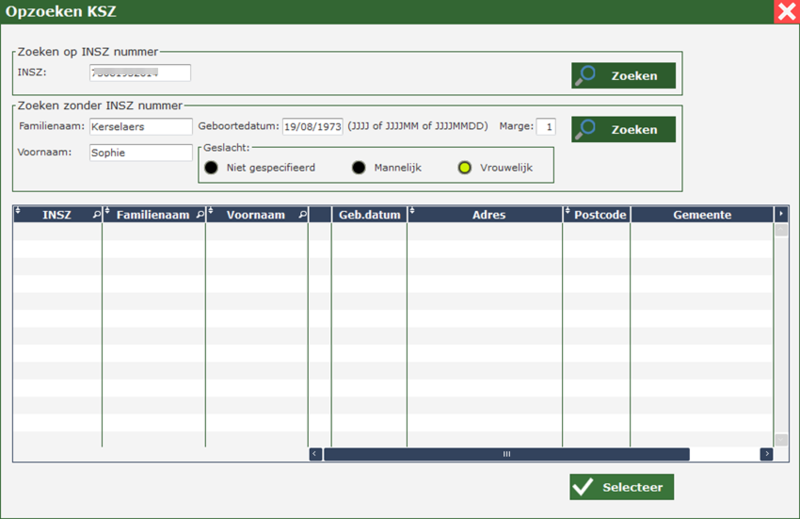Click the magnifier icon in the INSZ column header
Image resolution: width=800 pixels, height=519 pixels.
[x=96, y=215]
